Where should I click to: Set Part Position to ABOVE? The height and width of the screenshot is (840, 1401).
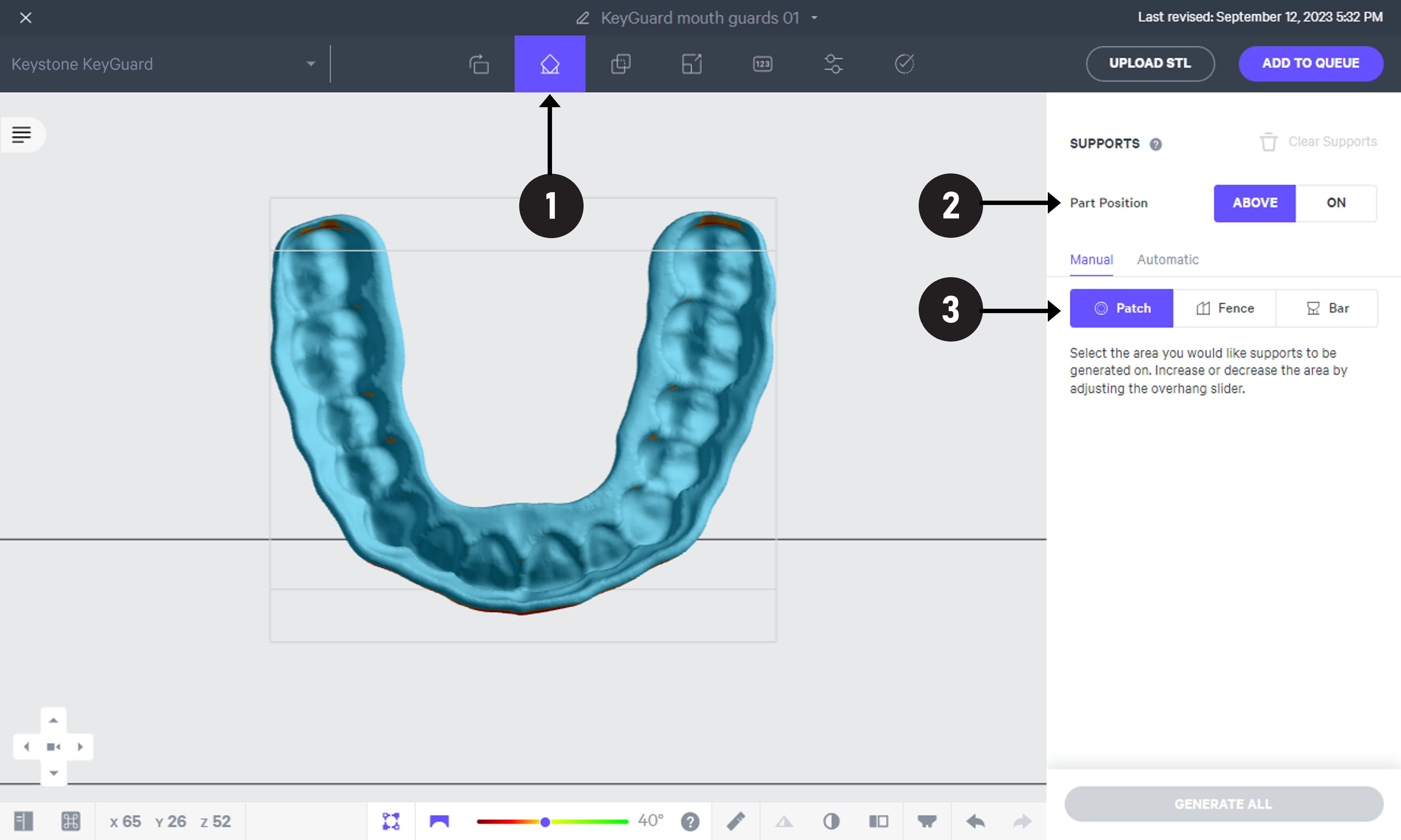point(1254,202)
